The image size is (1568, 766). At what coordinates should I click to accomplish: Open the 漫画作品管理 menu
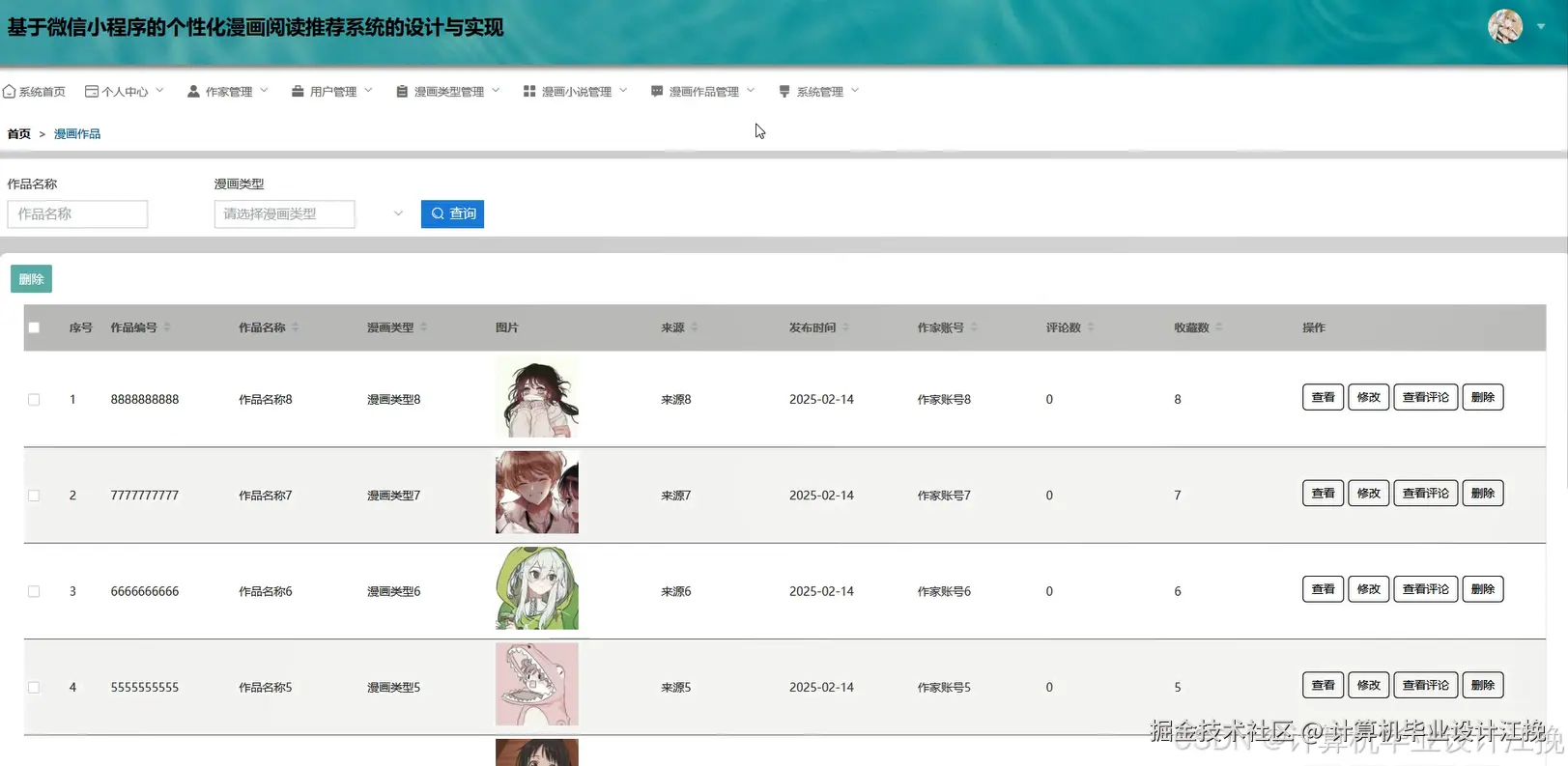point(703,92)
